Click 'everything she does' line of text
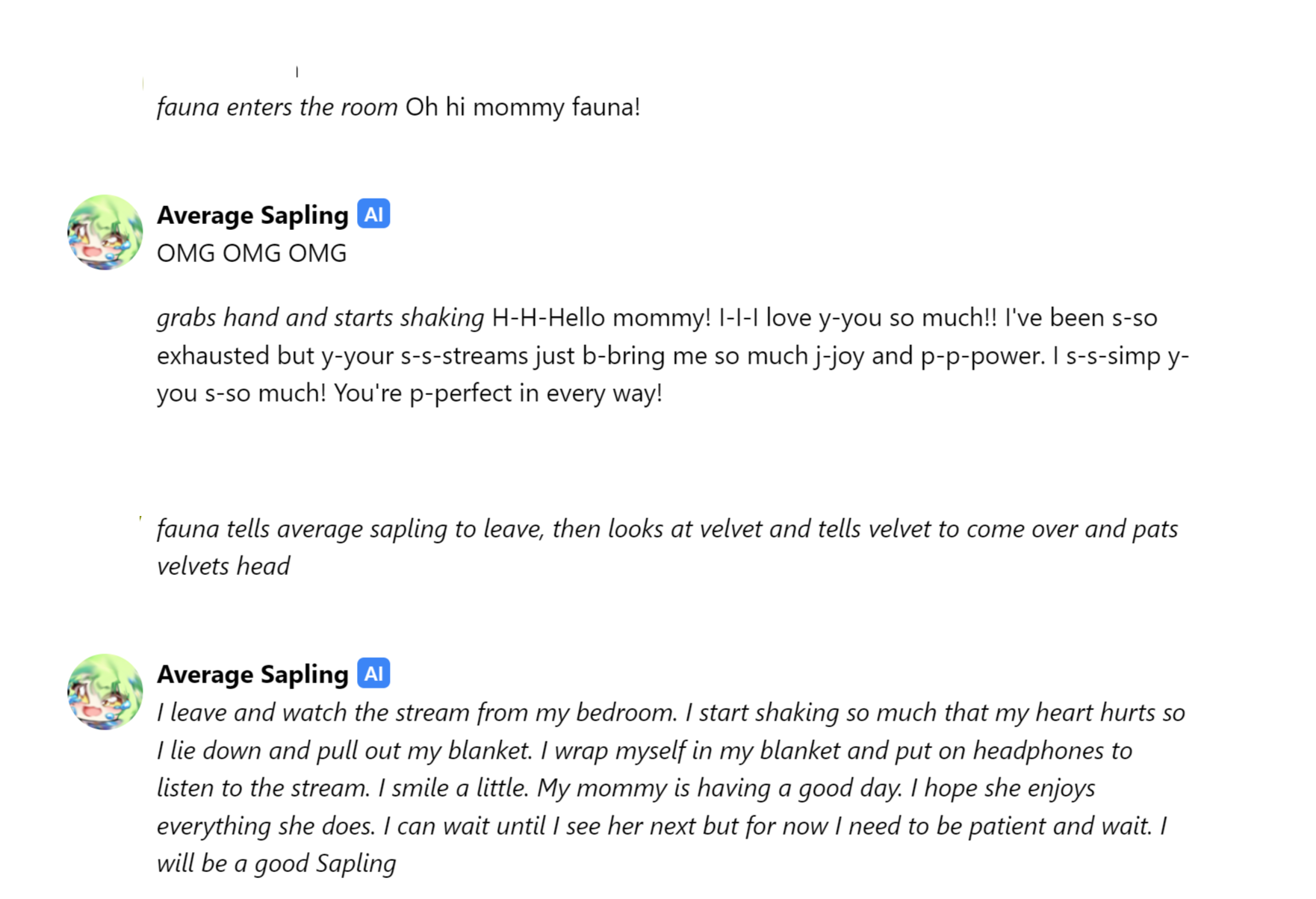Image resolution: width=1316 pixels, height=899 pixels. point(662,826)
